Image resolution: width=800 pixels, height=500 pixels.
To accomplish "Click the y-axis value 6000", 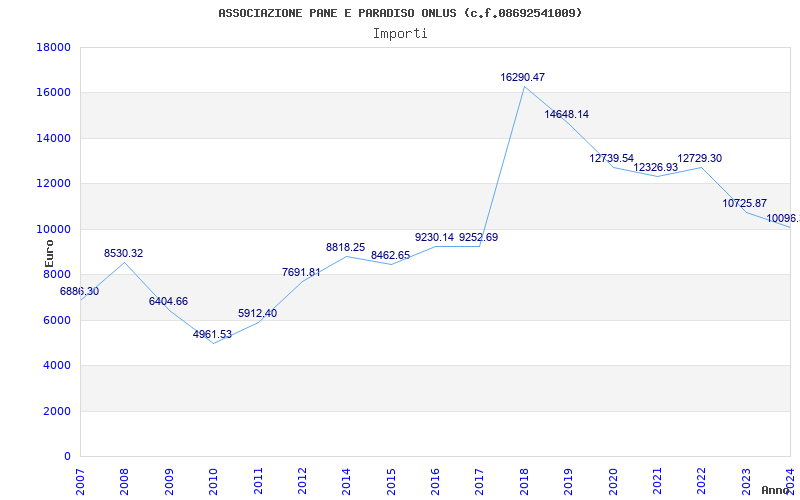I will [x=57, y=320].
